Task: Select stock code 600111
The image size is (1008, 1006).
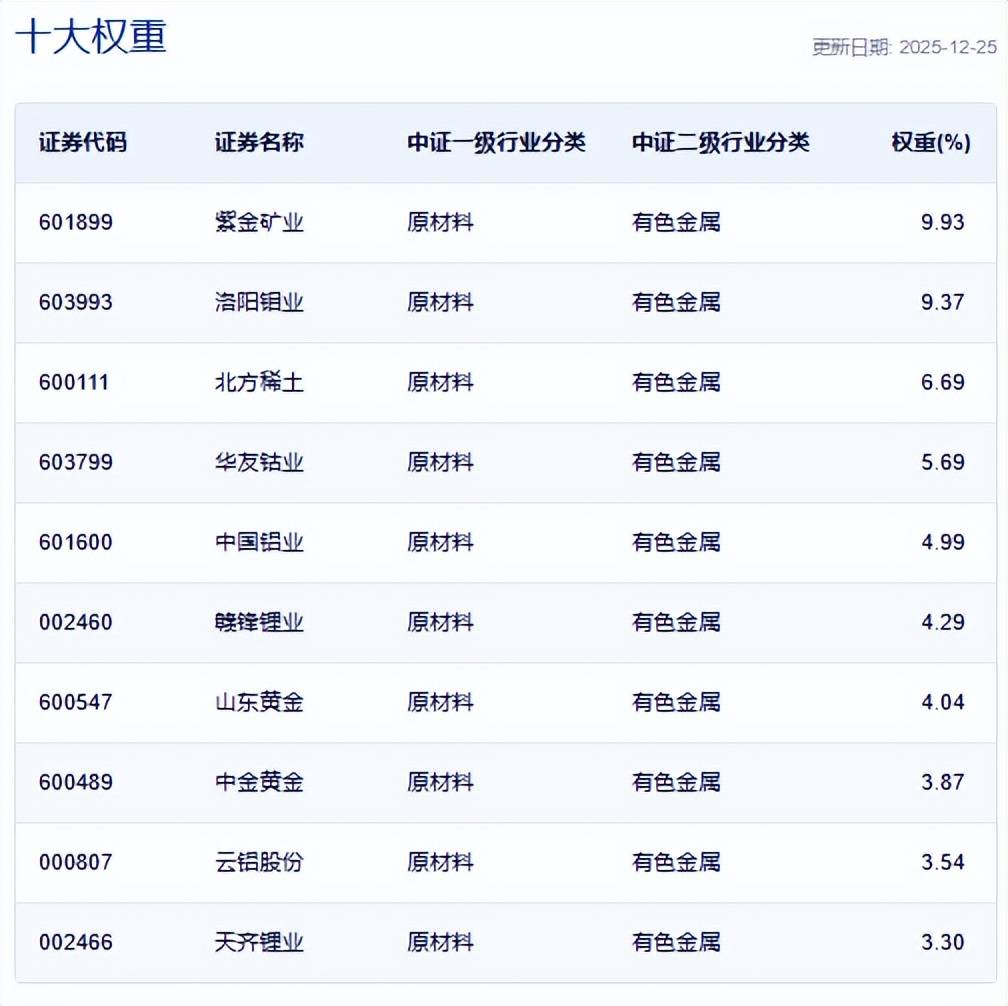Action: point(74,382)
